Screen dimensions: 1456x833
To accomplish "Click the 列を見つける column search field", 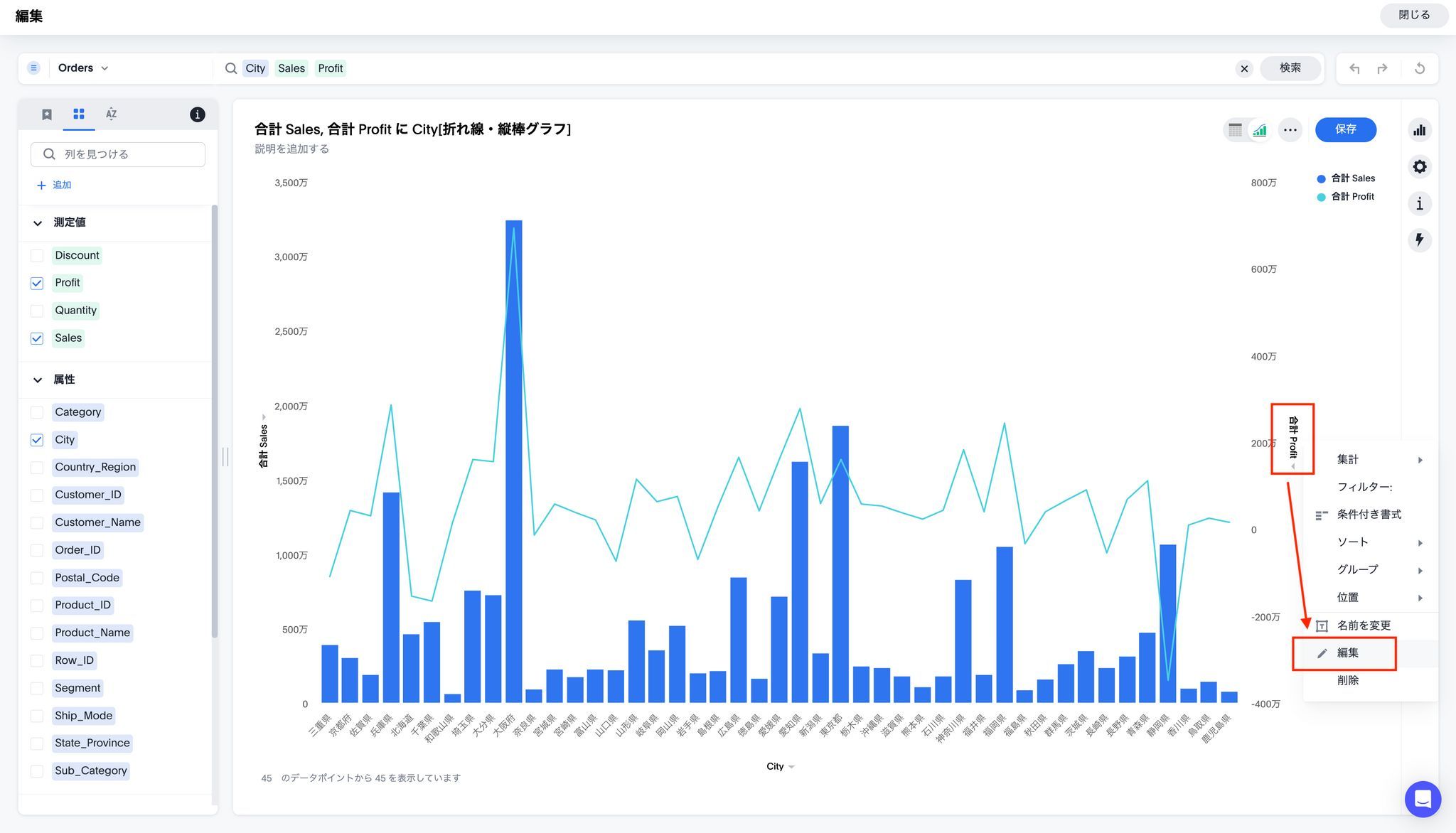I will [118, 154].
